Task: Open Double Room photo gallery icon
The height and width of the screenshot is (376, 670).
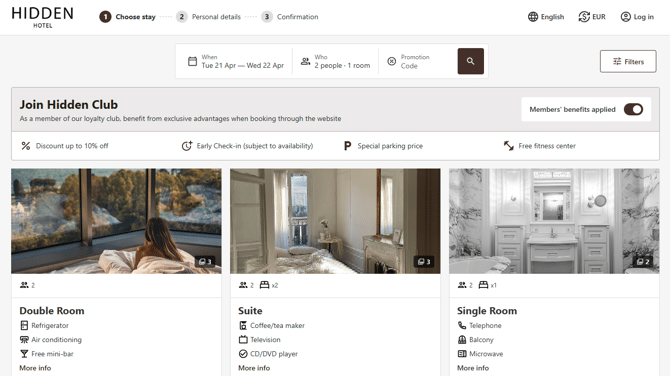Action: [x=206, y=261]
